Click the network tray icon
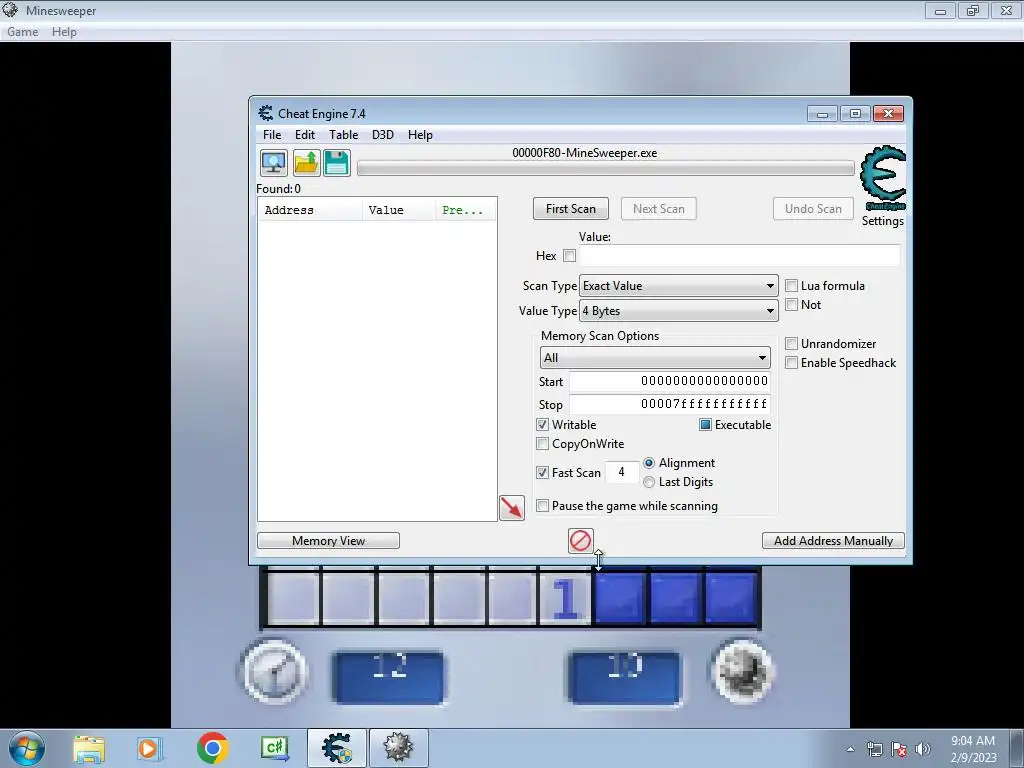The image size is (1024, 768). click(x=874, y=749)
